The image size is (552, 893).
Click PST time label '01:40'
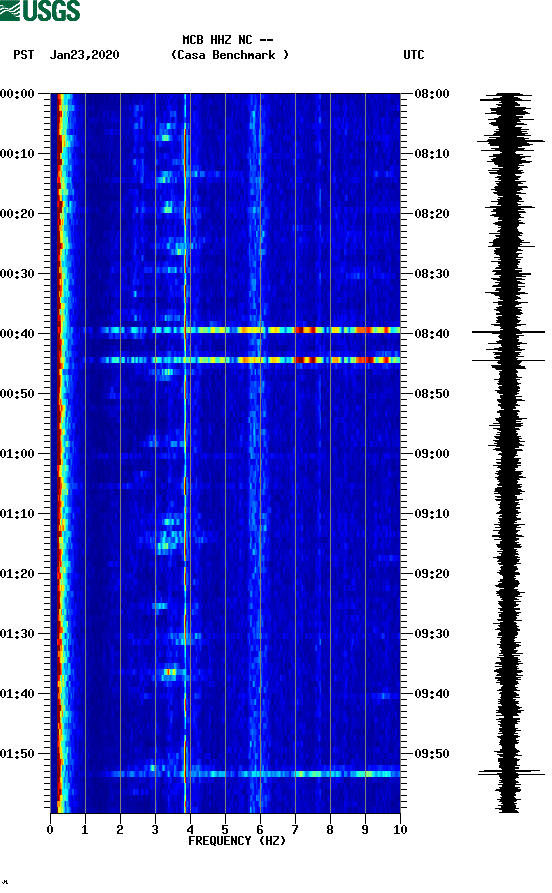click(17, 694)
